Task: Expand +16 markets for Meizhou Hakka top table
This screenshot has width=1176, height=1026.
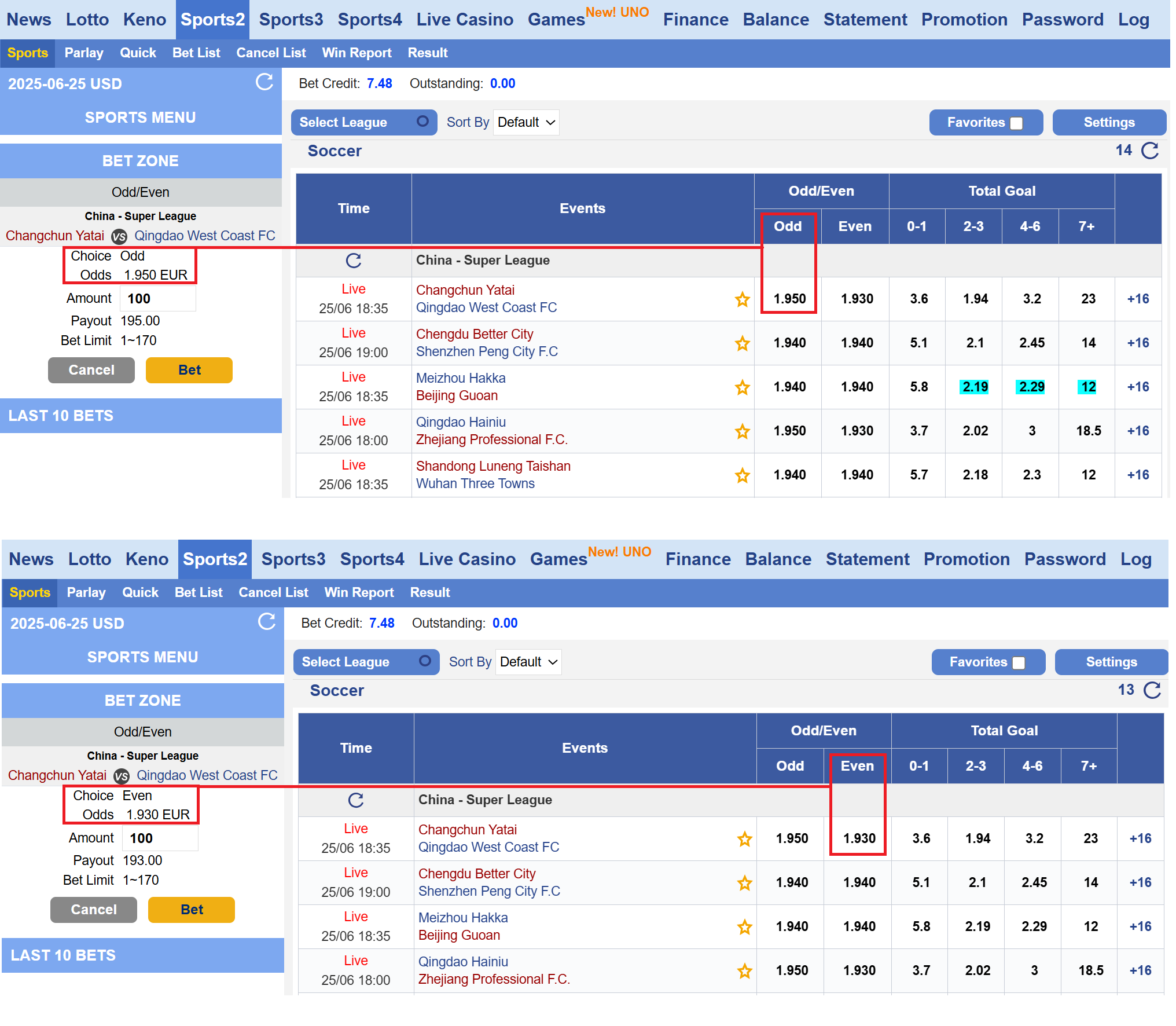Action: pos(1138,387)
